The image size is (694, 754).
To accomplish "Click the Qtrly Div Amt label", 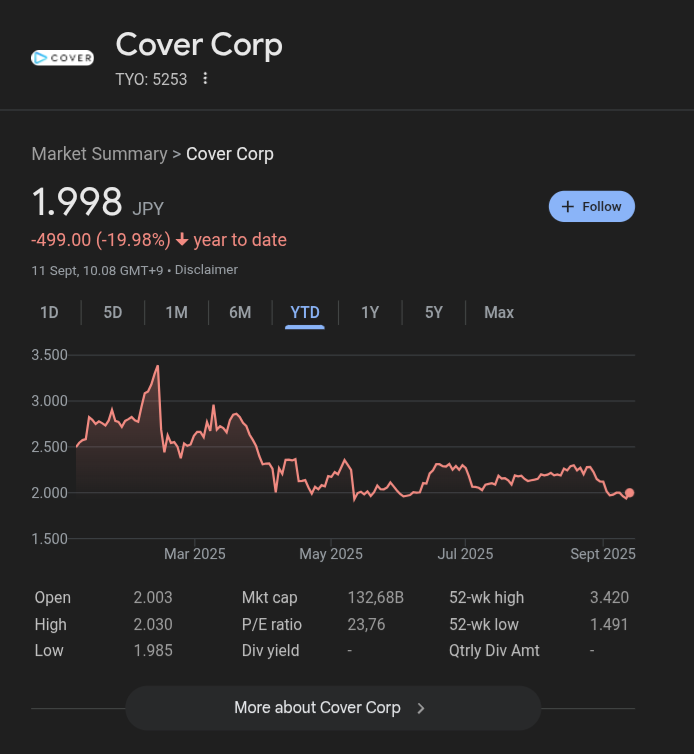I will point(494,651).
